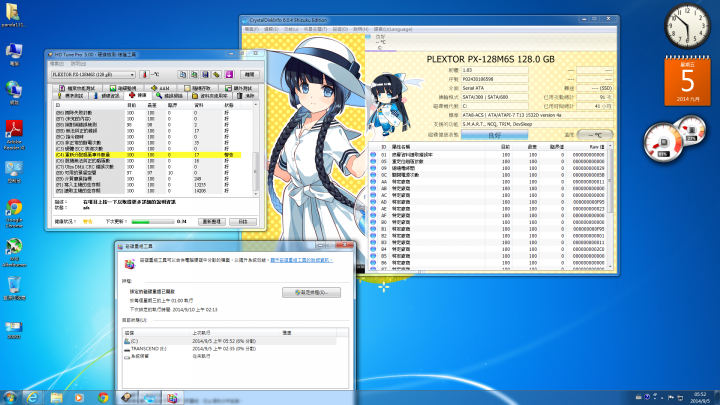The height and width of the screenshot is (405, 720).
Task: Click the Windows Start orb
Action: point(10,397)
